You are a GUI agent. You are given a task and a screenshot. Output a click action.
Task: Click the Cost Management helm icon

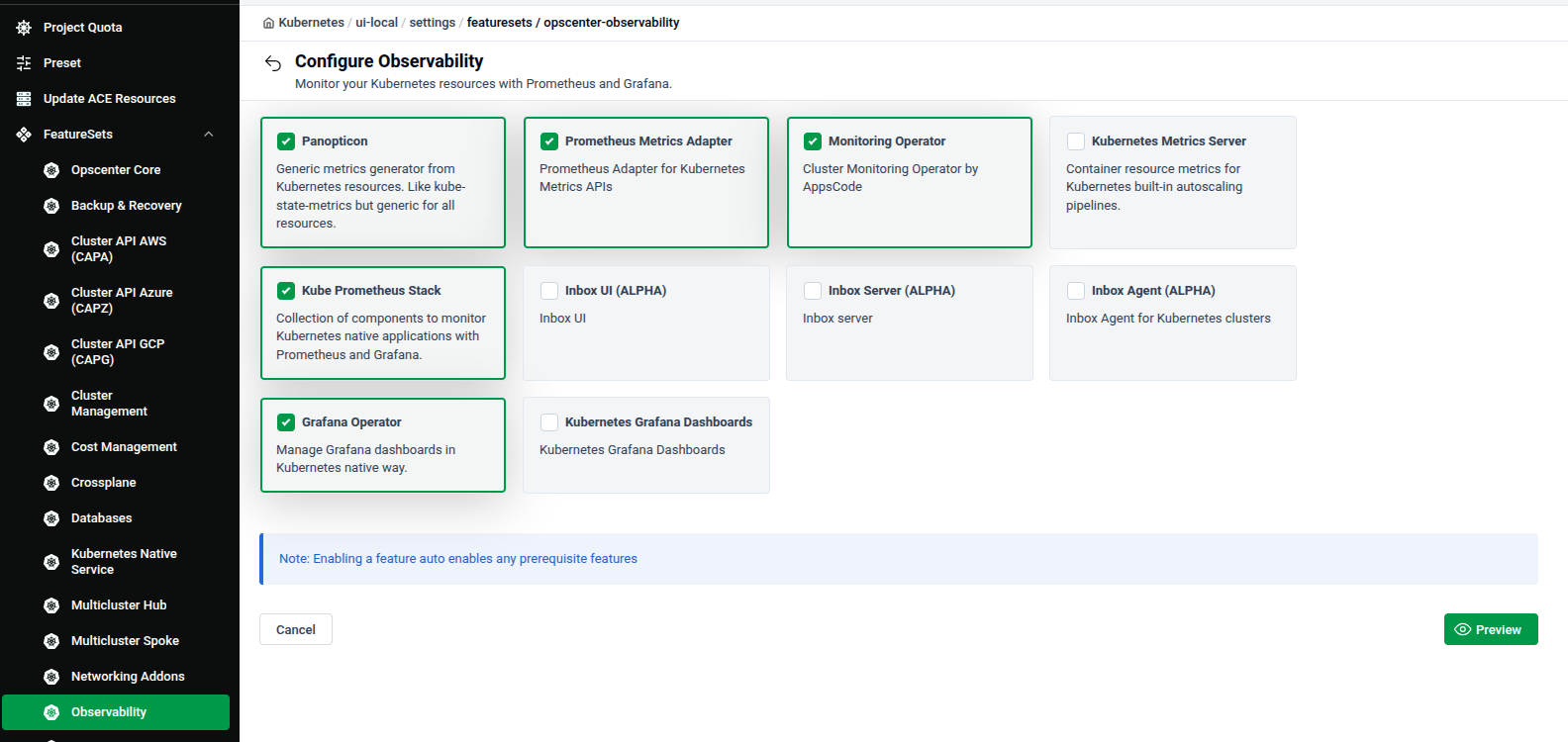(x=51, y=447)
